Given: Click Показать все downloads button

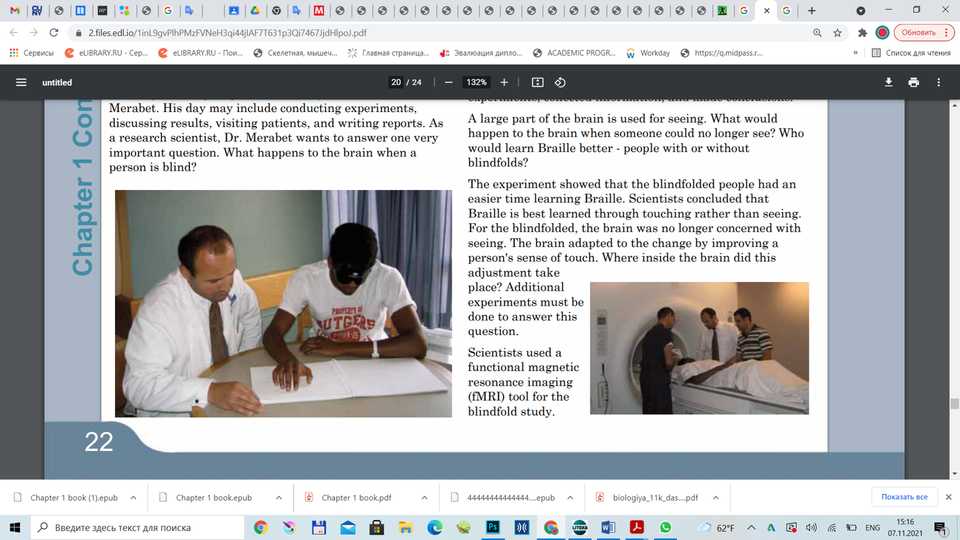Looking at the screenshot, I should click(904, 497).
